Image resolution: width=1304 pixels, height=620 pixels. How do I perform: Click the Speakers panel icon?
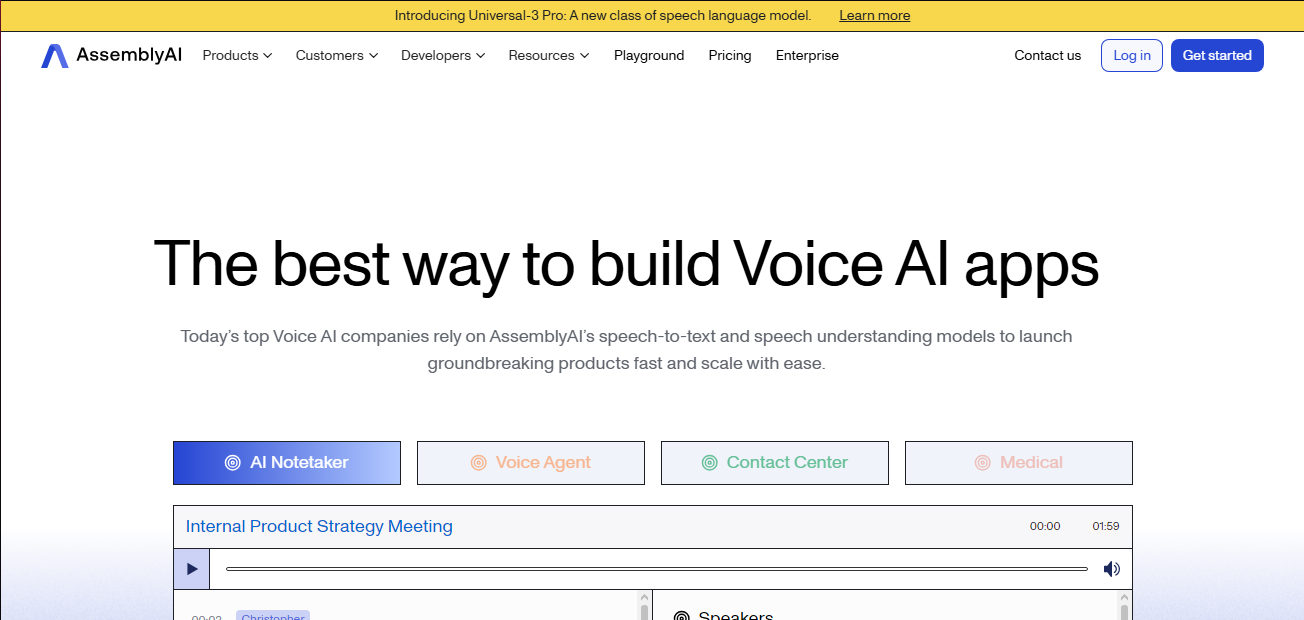click(683, 615)
